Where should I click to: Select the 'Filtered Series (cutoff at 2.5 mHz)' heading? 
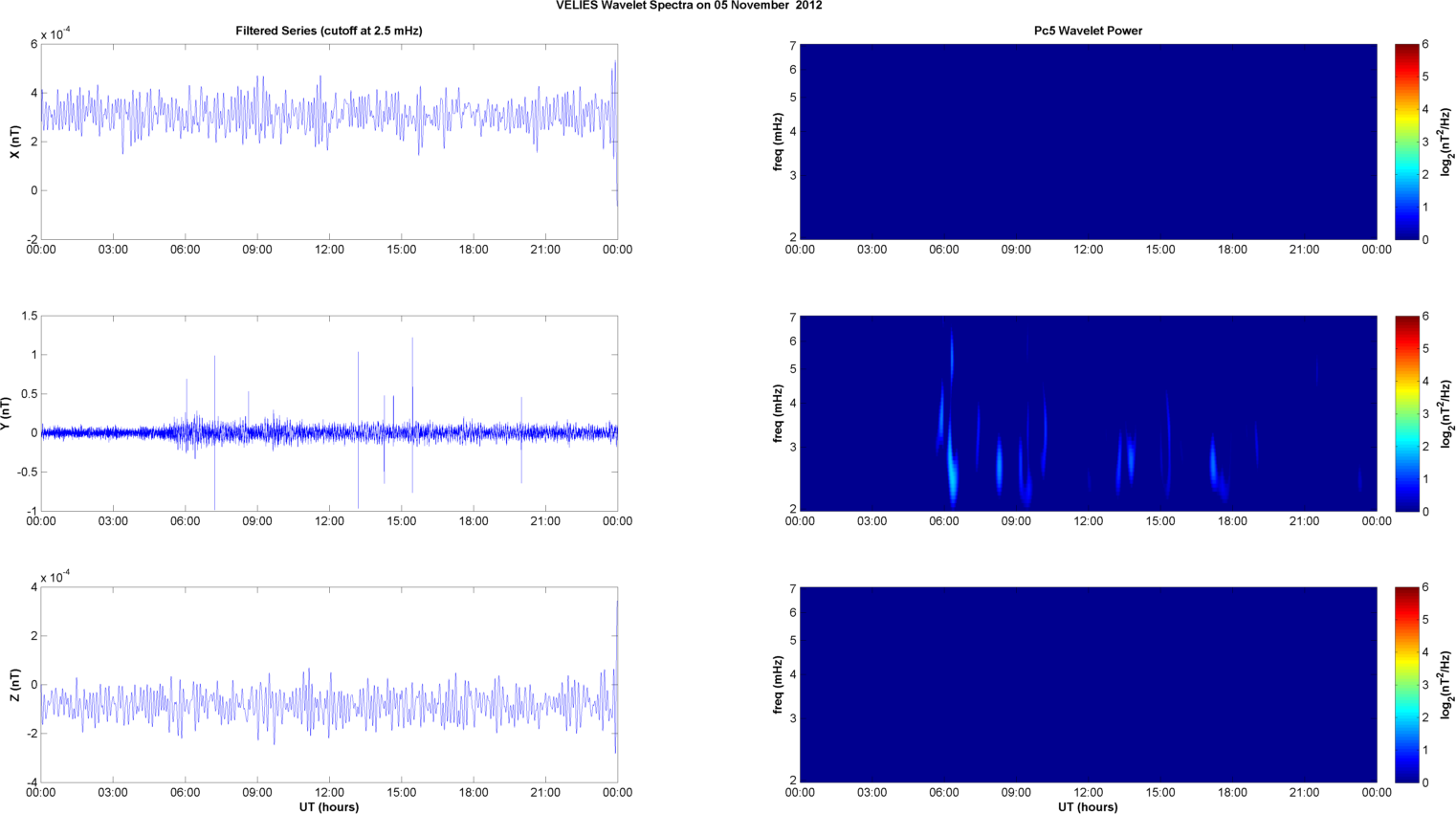pos(329,31)
